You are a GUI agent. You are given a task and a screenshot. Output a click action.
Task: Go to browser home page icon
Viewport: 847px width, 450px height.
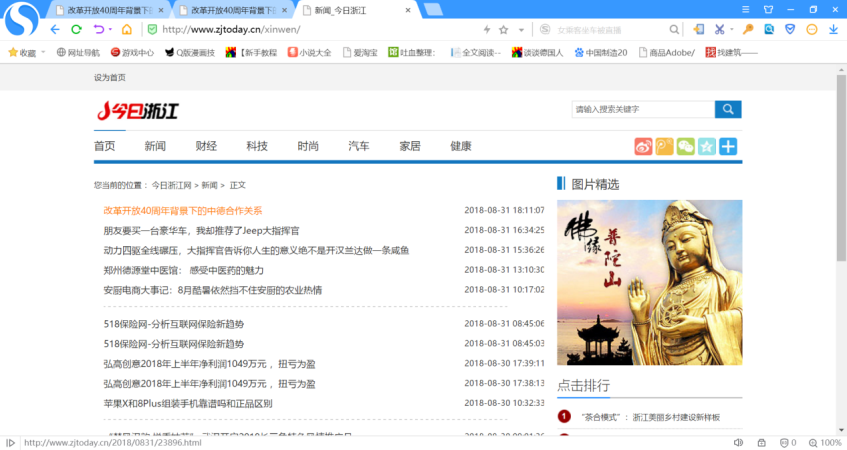(x=125, y=29)
